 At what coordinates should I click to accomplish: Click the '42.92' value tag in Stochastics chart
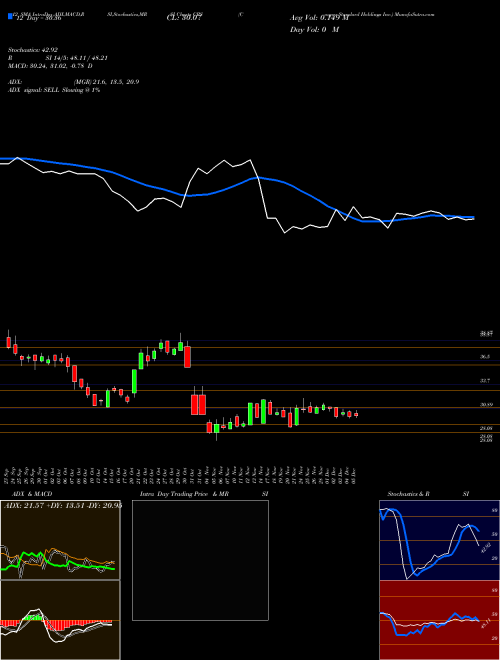[486, 548]
